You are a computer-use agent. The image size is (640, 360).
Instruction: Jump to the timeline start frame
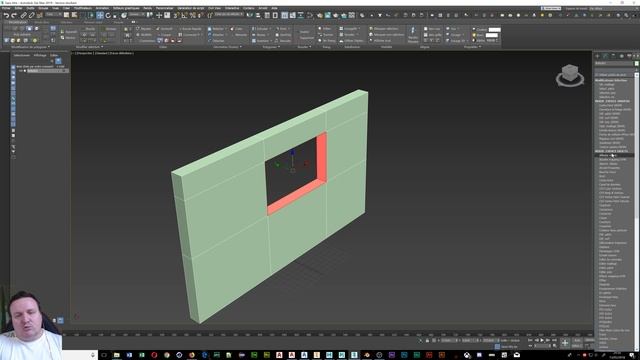pos(530,340)
